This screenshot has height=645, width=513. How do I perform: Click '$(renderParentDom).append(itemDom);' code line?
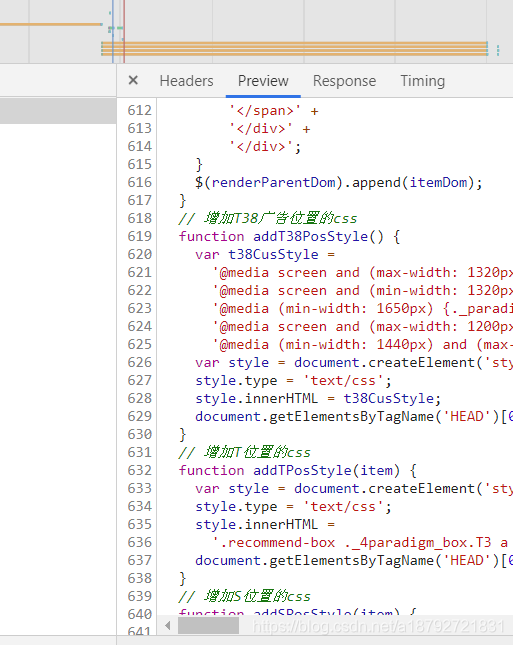pos(338,182)
